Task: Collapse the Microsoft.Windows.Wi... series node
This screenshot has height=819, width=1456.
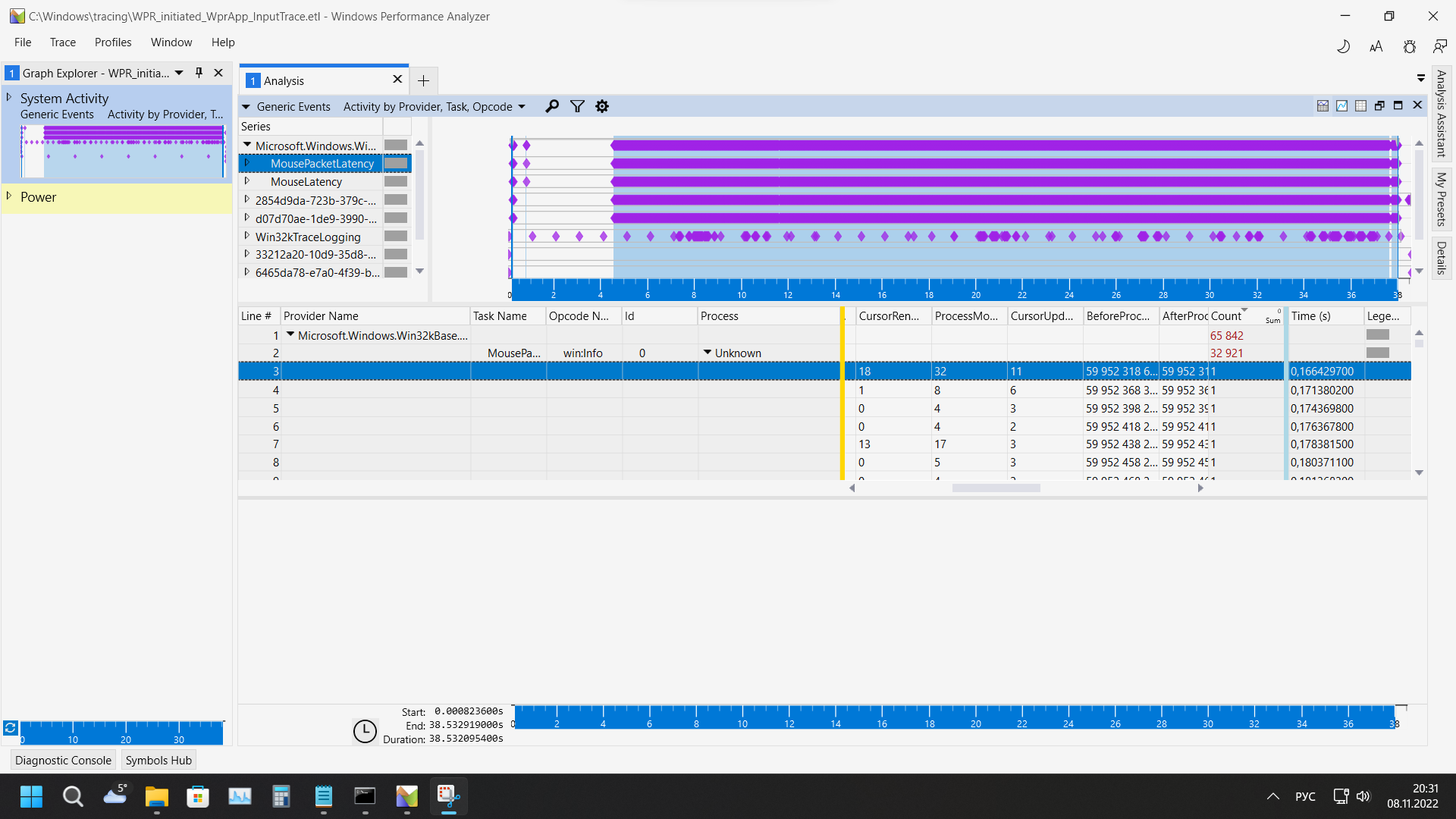Action: tap(247, 145)
